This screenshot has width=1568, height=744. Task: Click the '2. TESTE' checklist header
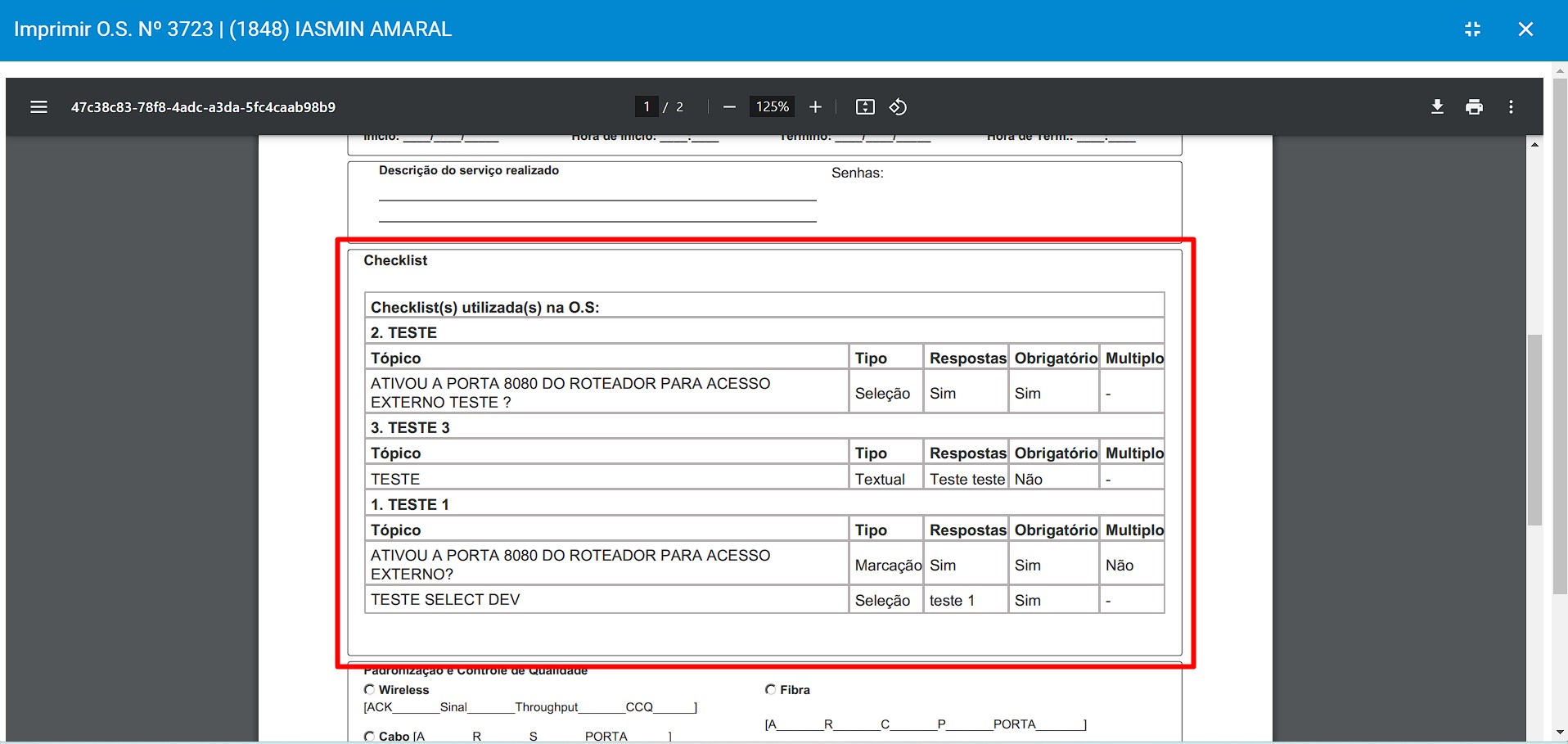(403, 333)
